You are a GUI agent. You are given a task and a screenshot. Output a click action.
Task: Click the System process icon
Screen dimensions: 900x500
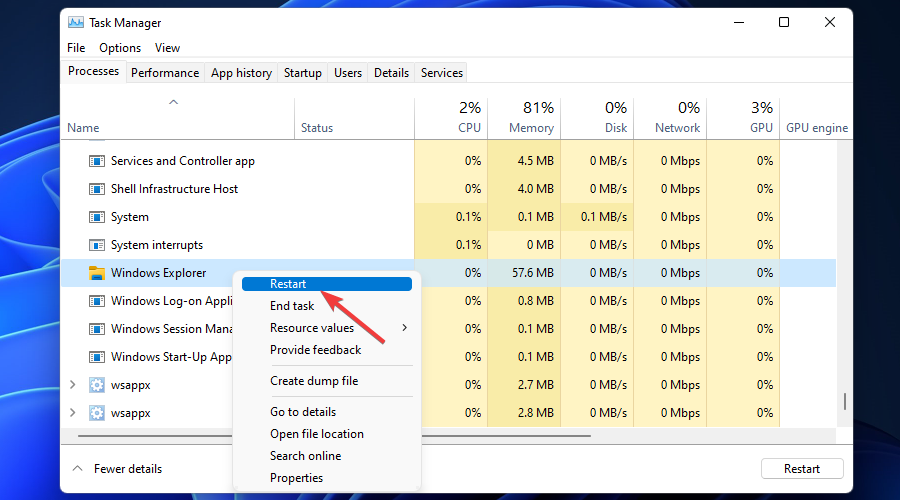(x=96, y=217)
